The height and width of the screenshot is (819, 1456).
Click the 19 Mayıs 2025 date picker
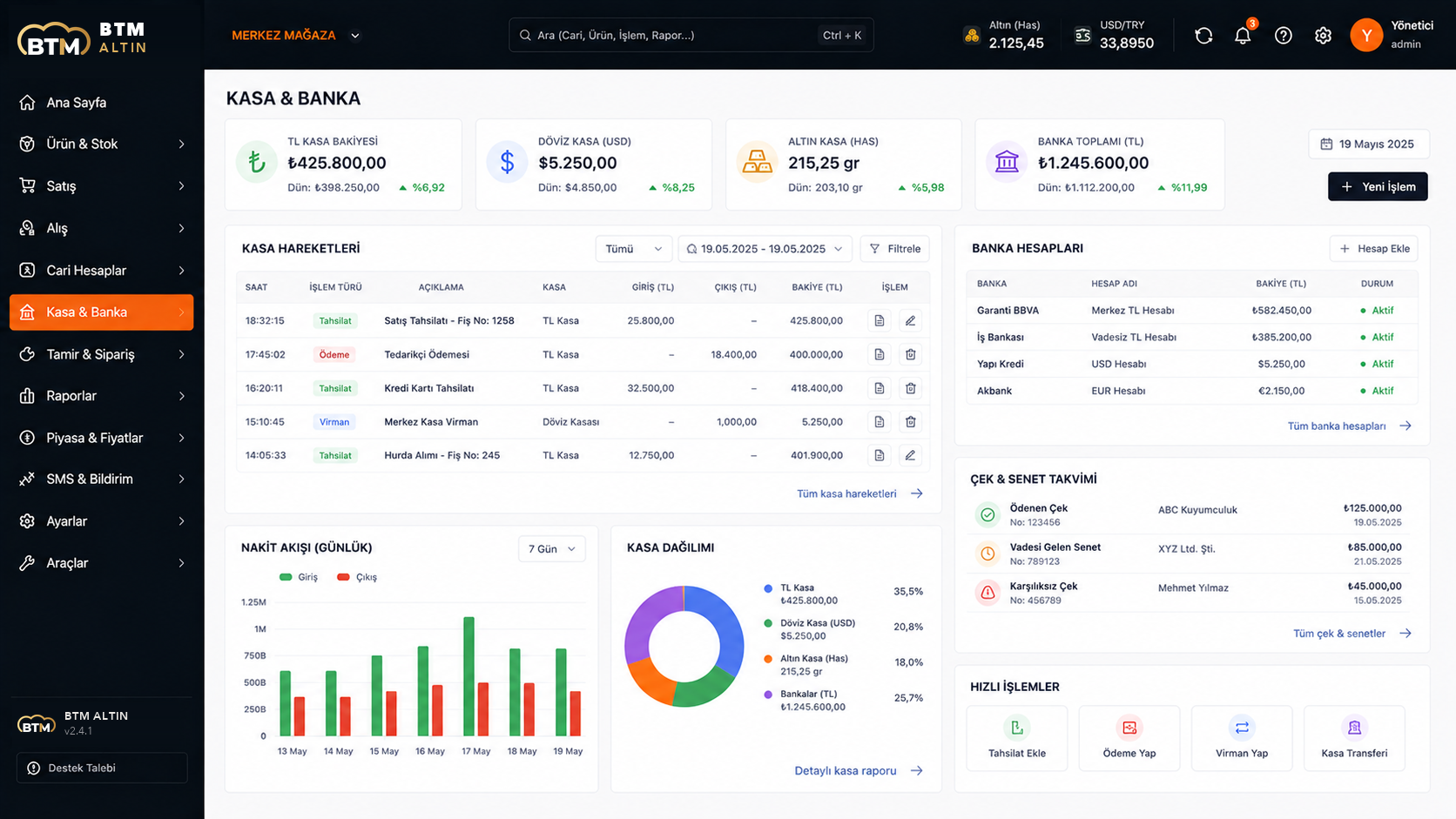coord(1368,144)
